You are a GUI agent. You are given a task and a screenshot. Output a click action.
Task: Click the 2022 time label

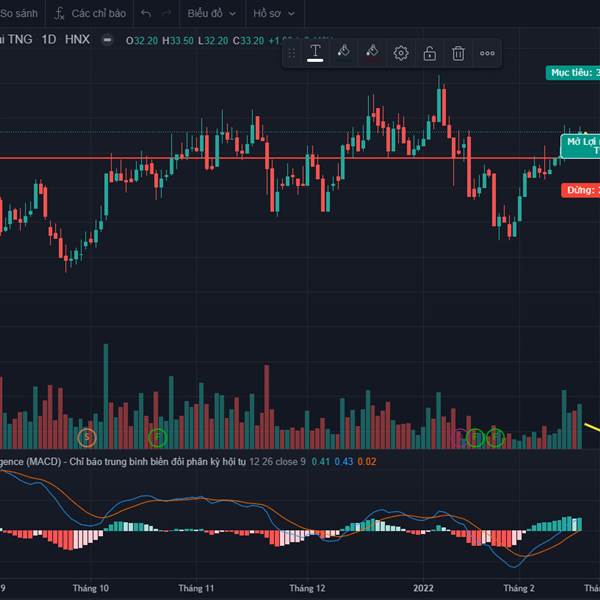[x=423, y=588]
